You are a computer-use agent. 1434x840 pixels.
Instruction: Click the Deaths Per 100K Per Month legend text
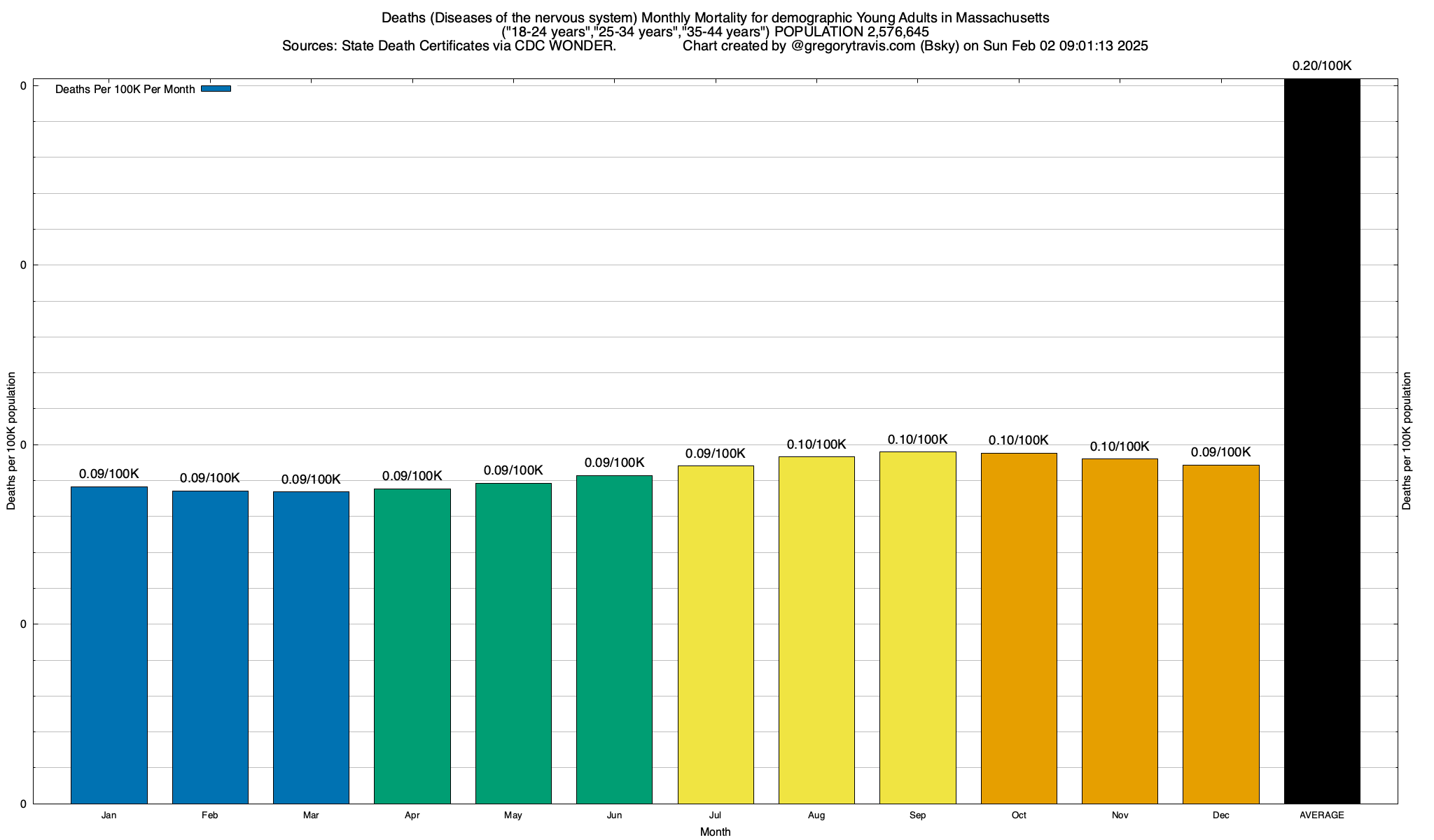tap(125, 90)
